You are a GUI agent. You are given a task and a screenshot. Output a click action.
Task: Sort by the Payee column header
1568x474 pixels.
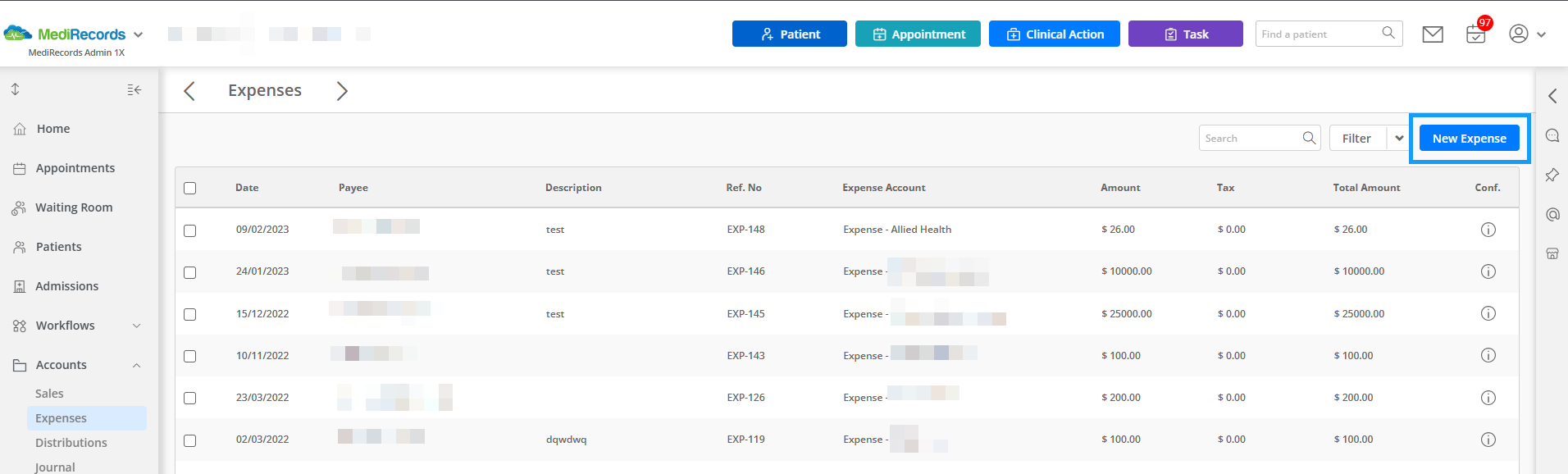353,188
